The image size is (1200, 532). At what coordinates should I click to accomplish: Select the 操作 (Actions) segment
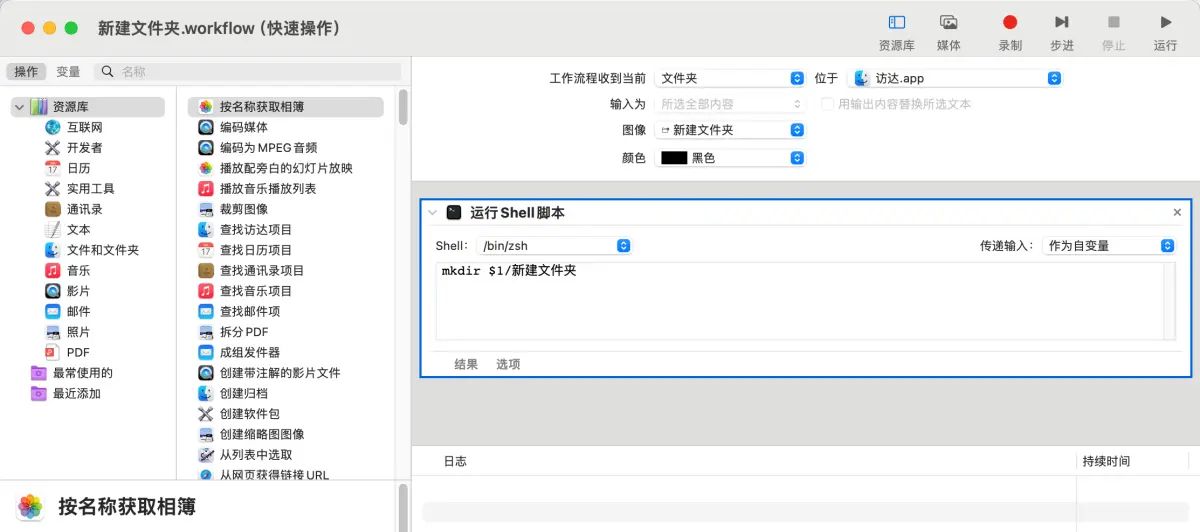coord(26,72)
